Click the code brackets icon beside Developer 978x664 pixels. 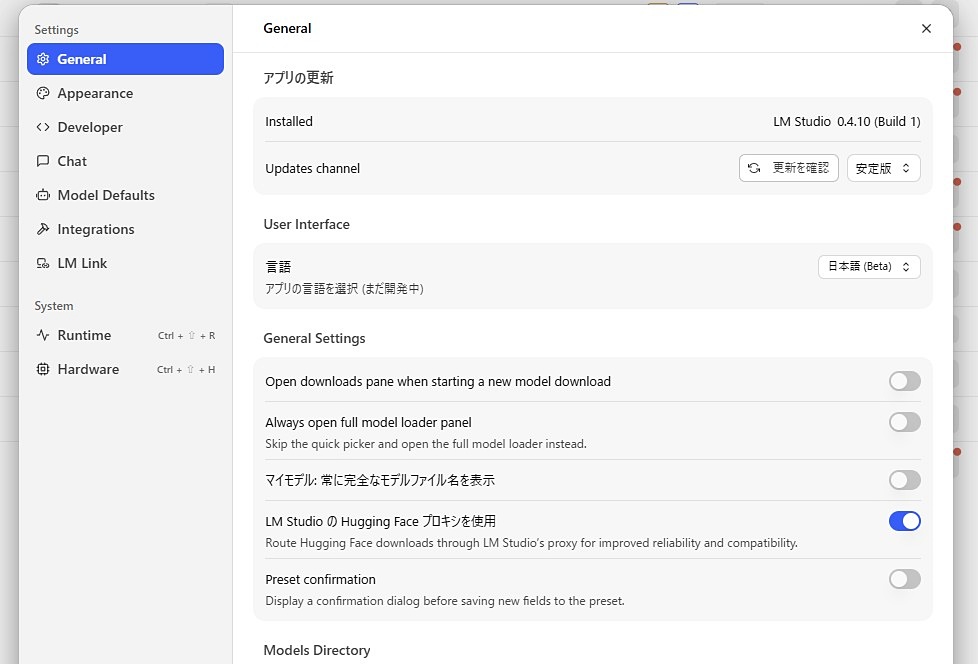[x=43, y=127]
